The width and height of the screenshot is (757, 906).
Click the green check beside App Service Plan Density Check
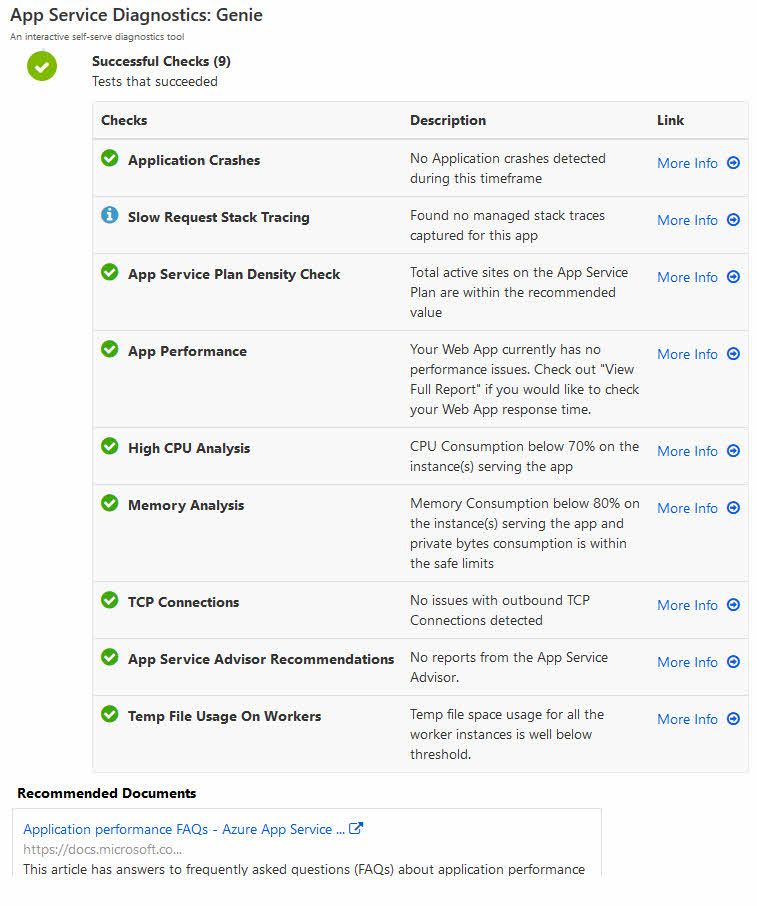click(x=109, y=272)
